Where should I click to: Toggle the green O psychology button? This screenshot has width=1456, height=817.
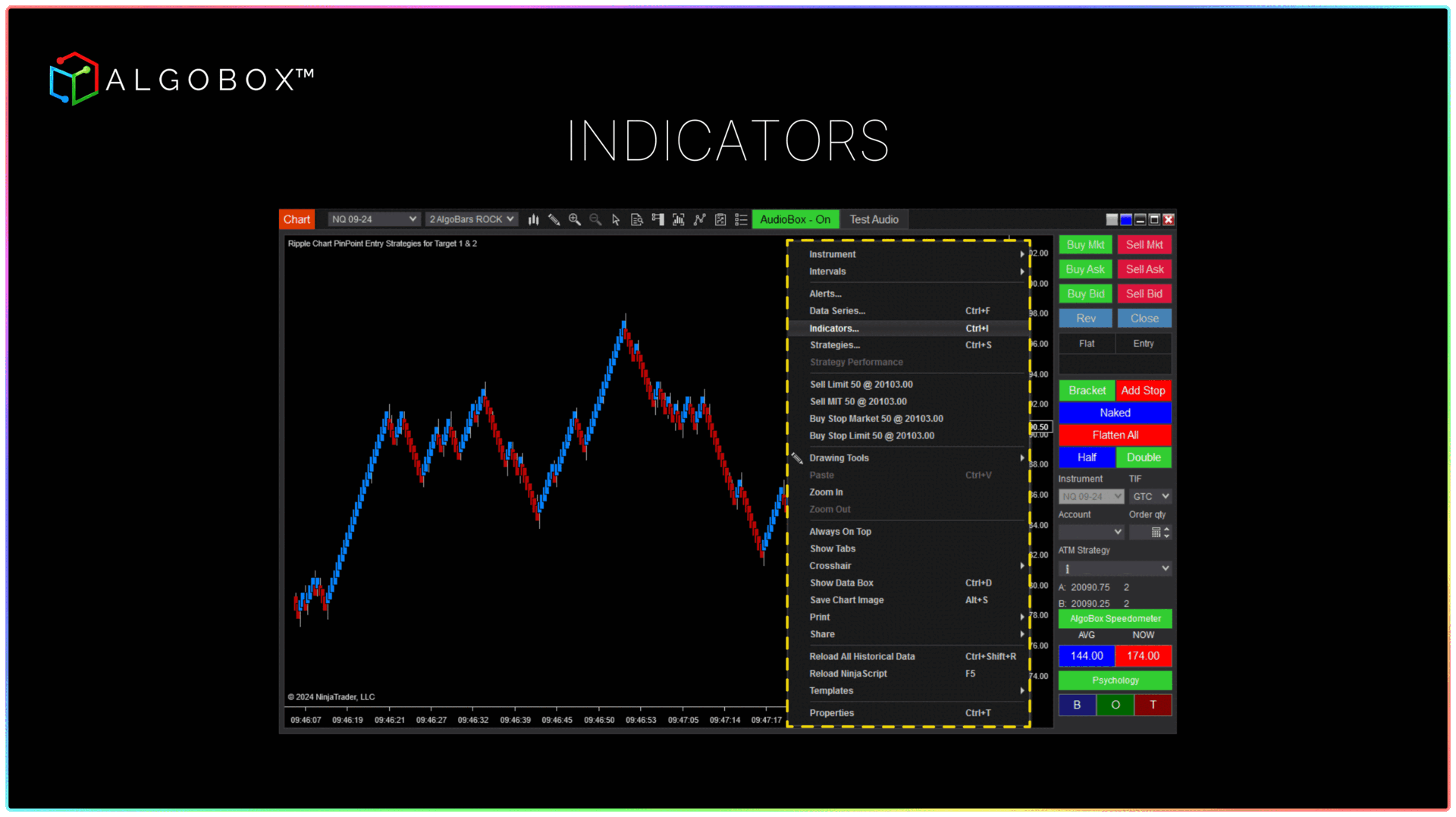click(x=1115, y=705)
